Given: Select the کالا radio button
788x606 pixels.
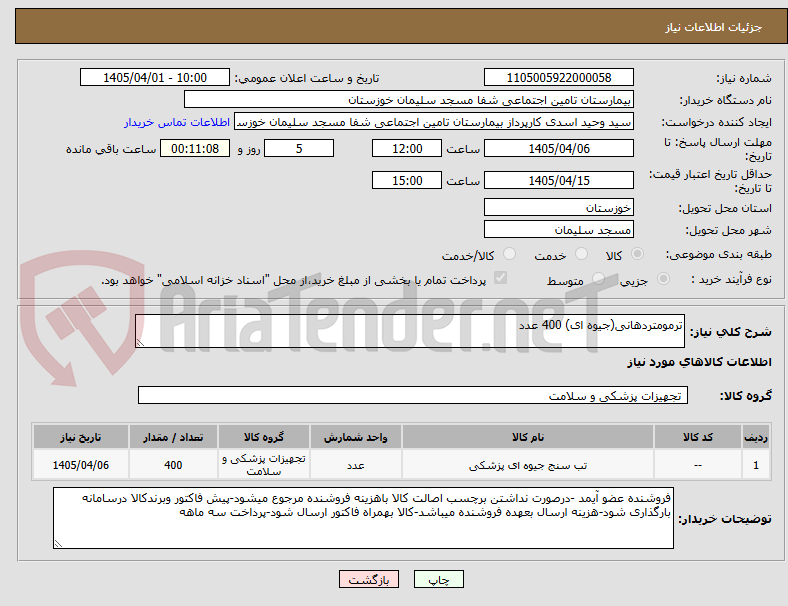Looking at the screenshot, I should [637, 254].
